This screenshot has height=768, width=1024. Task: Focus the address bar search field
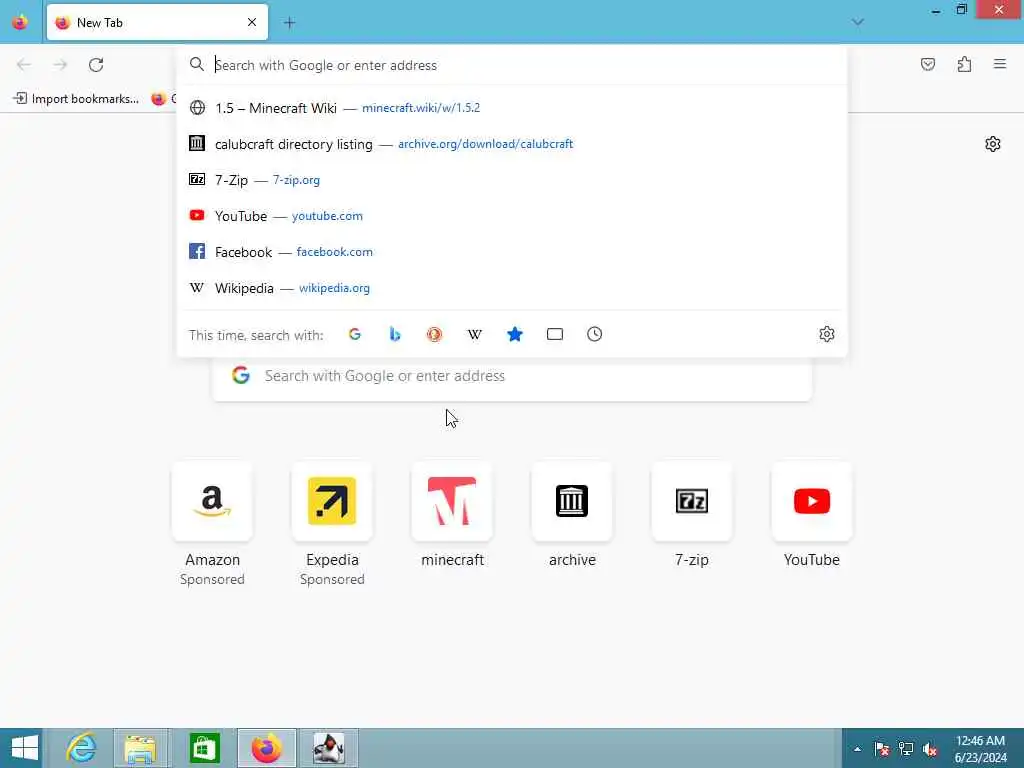click(x=512, y=65)
